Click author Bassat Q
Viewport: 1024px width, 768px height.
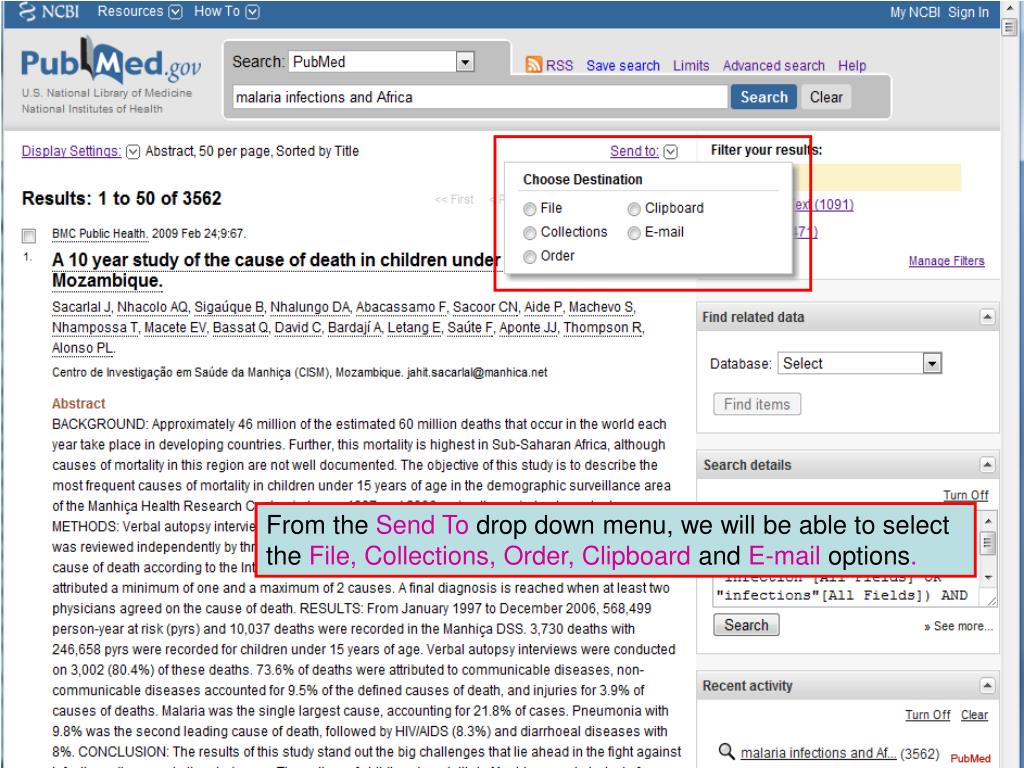coord(240,327)
